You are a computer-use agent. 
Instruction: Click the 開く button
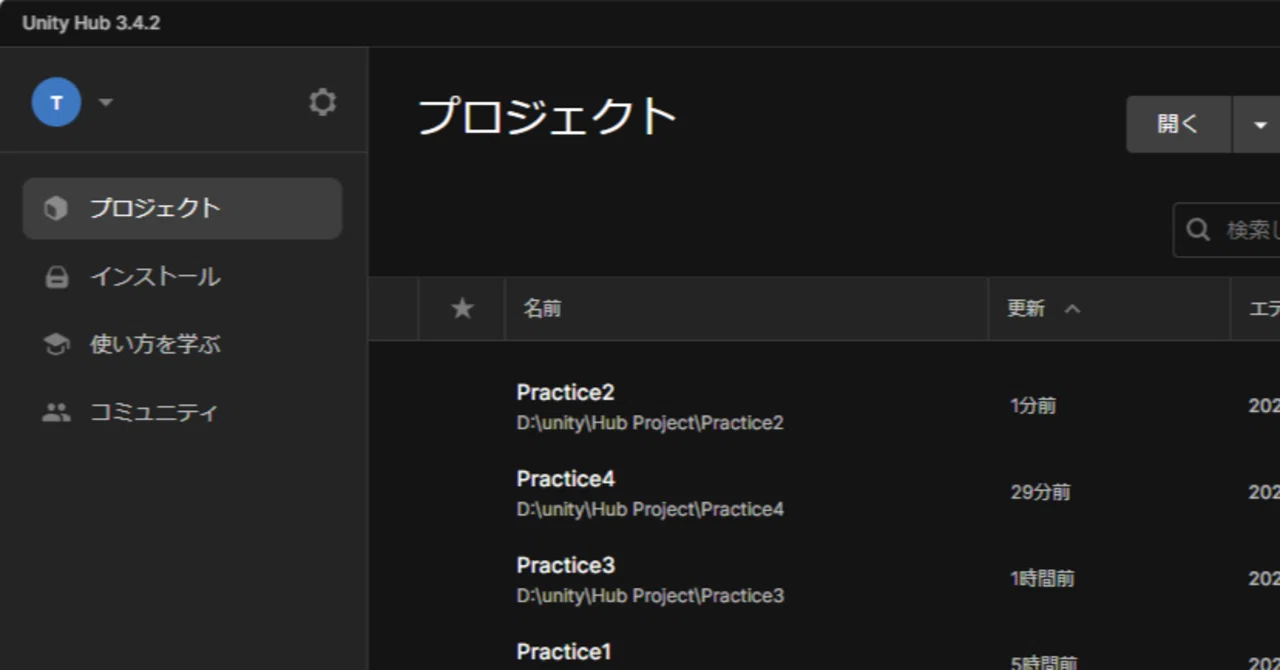coord(1178,124)
